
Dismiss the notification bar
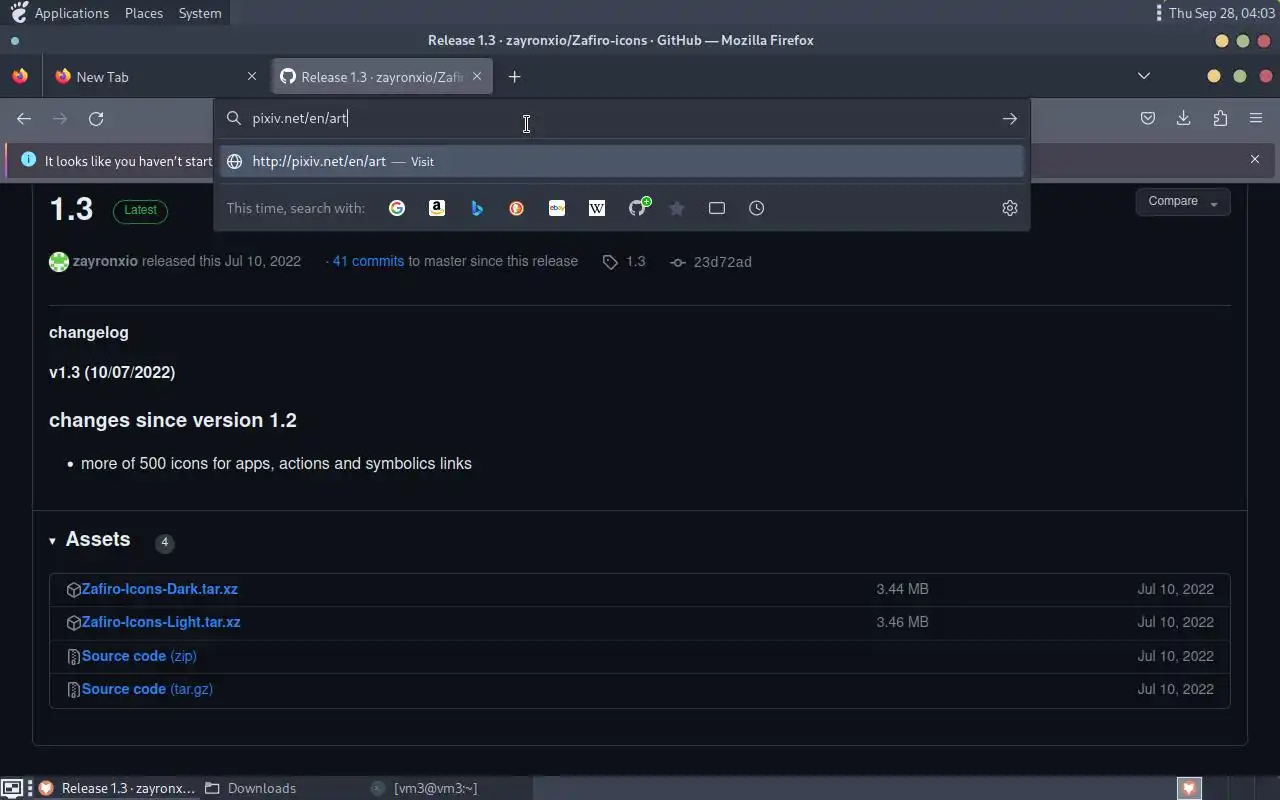1255,159
